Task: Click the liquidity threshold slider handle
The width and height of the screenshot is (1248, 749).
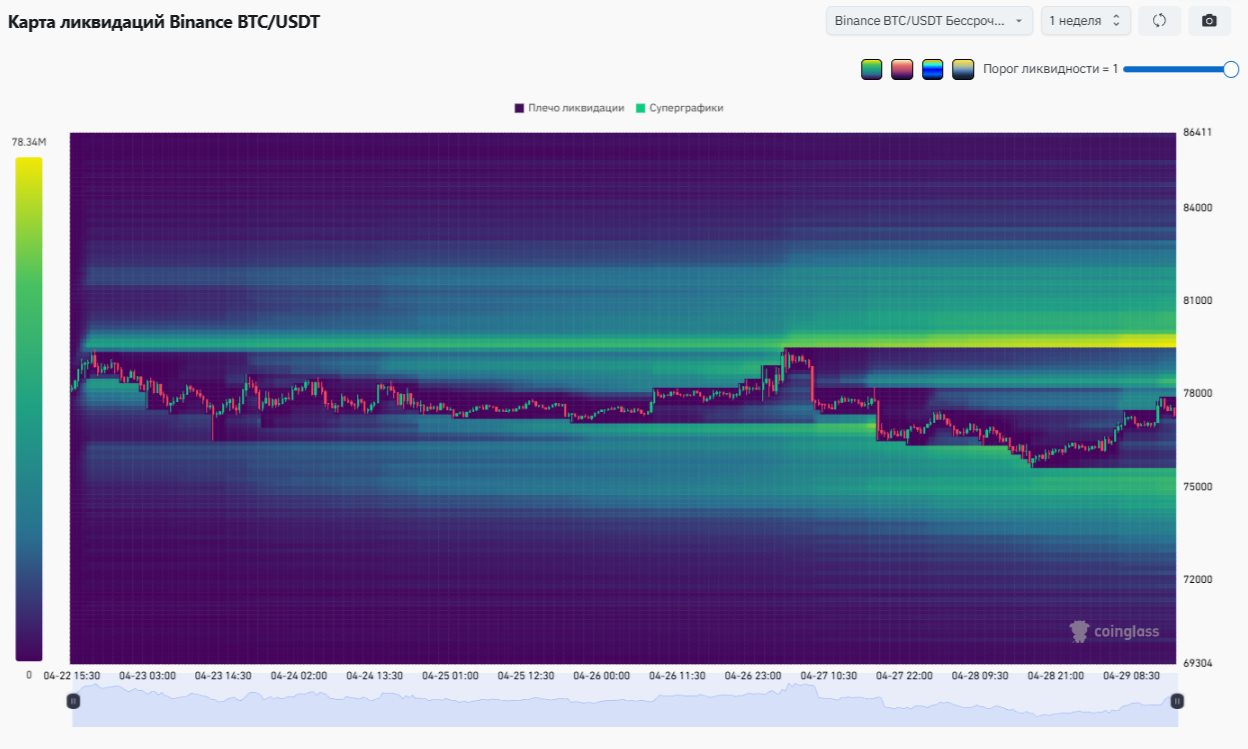Action: (1231, 69)
